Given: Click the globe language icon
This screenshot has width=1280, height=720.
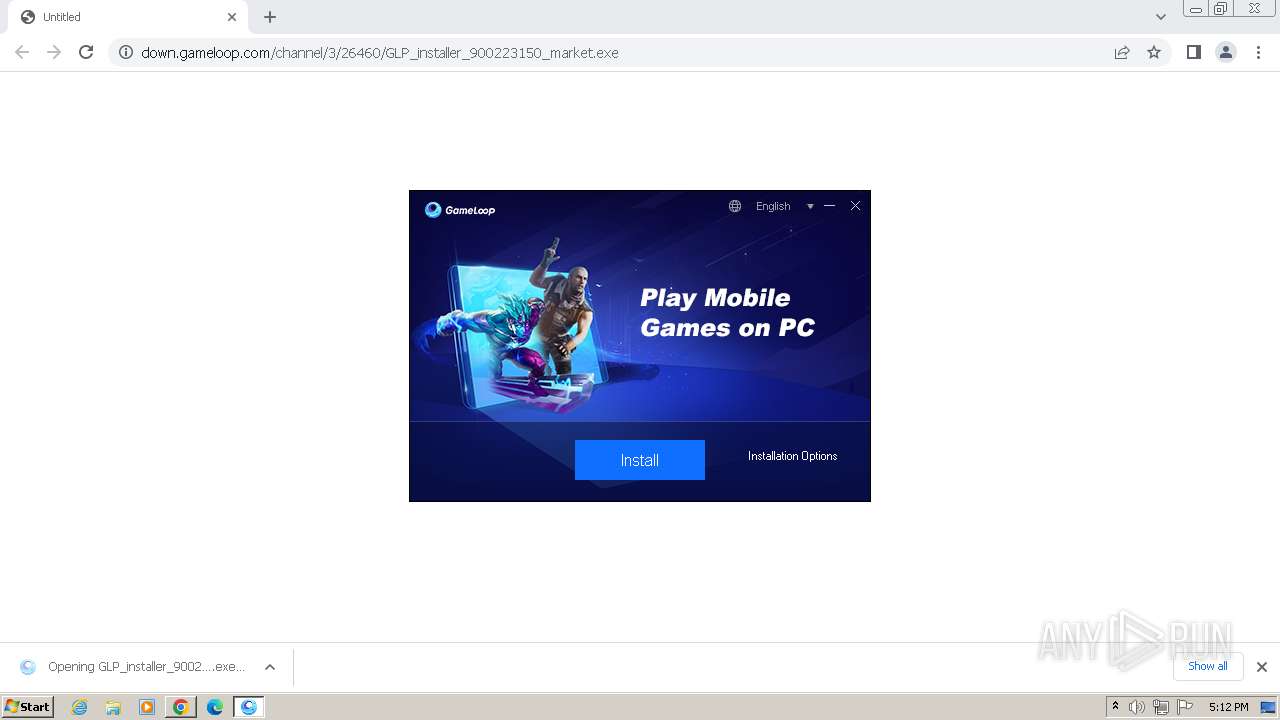Looking at the screenshot, I should click(x=735, y=206).
